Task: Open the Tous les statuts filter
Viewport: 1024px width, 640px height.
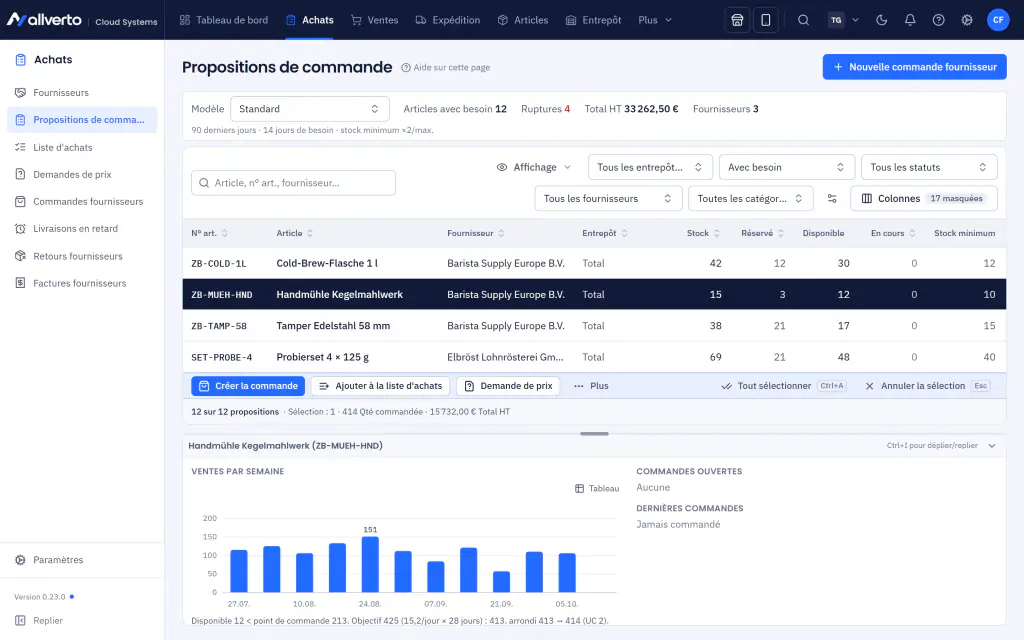Action: [x=929, y=167]
